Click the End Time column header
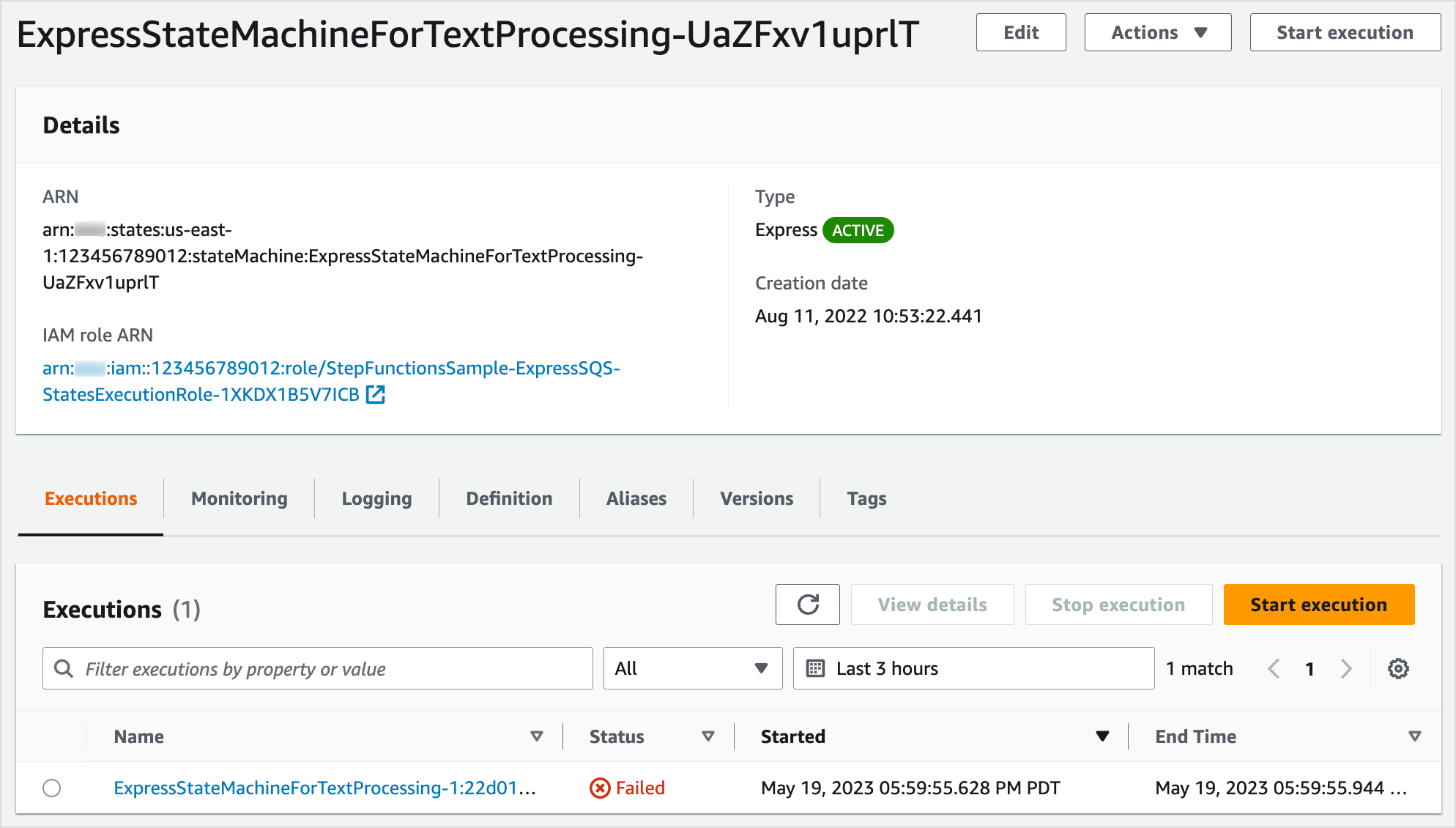This screenshot has height=828, width=1456. click(x=1195, y=736)
